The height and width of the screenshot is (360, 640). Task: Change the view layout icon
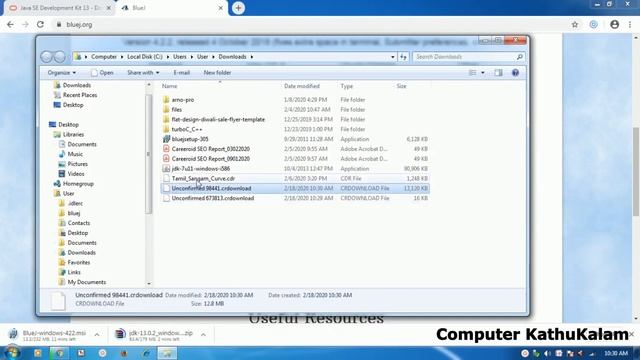pyautogui.click(x=473, y=73)
